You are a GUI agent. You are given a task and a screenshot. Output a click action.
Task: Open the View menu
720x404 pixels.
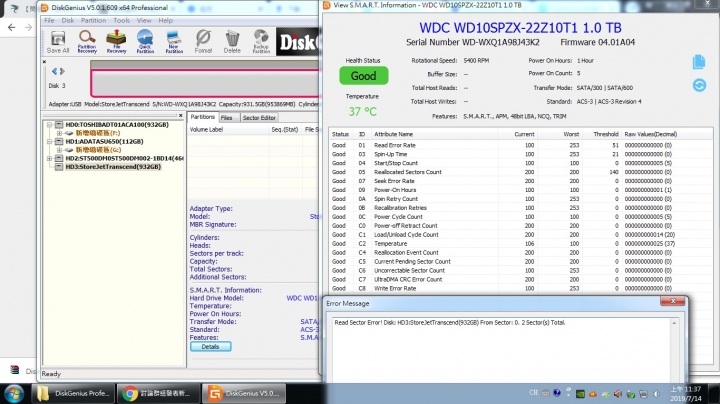(144, 21)
